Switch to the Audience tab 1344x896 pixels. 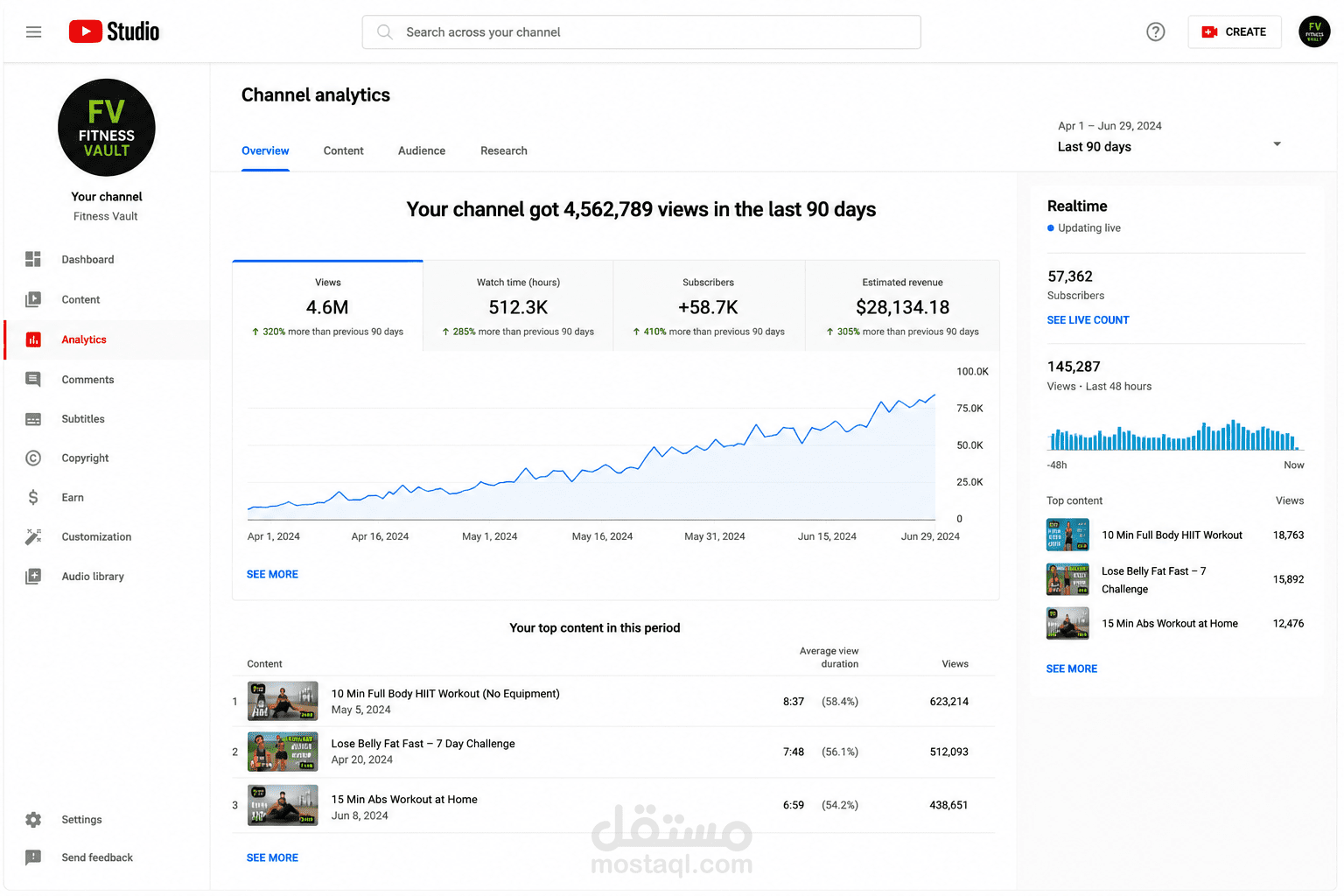422,151
